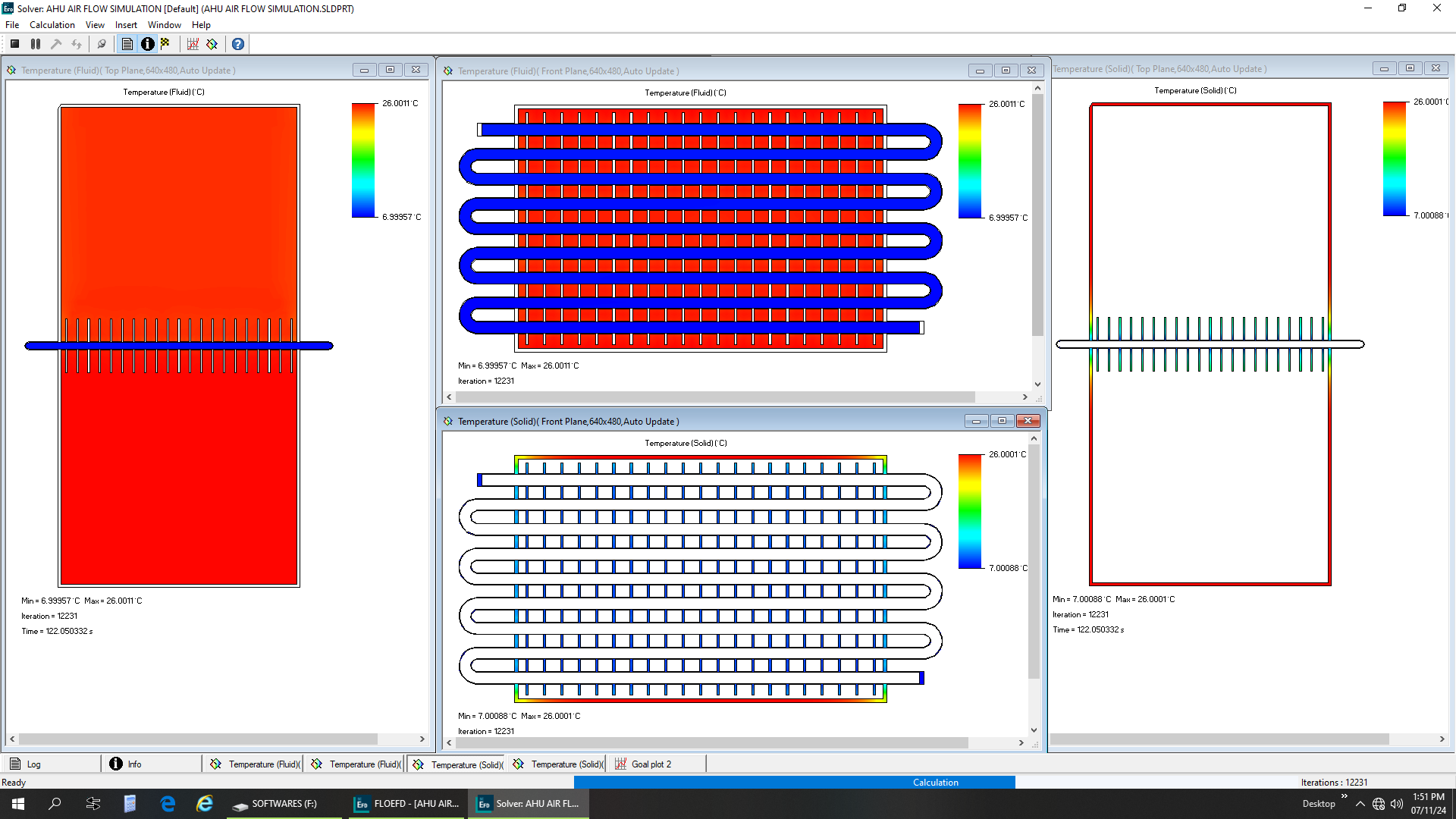
Task: Minimize the Temperature (Fluid) Top Plane window
Action: coord(364,70)
